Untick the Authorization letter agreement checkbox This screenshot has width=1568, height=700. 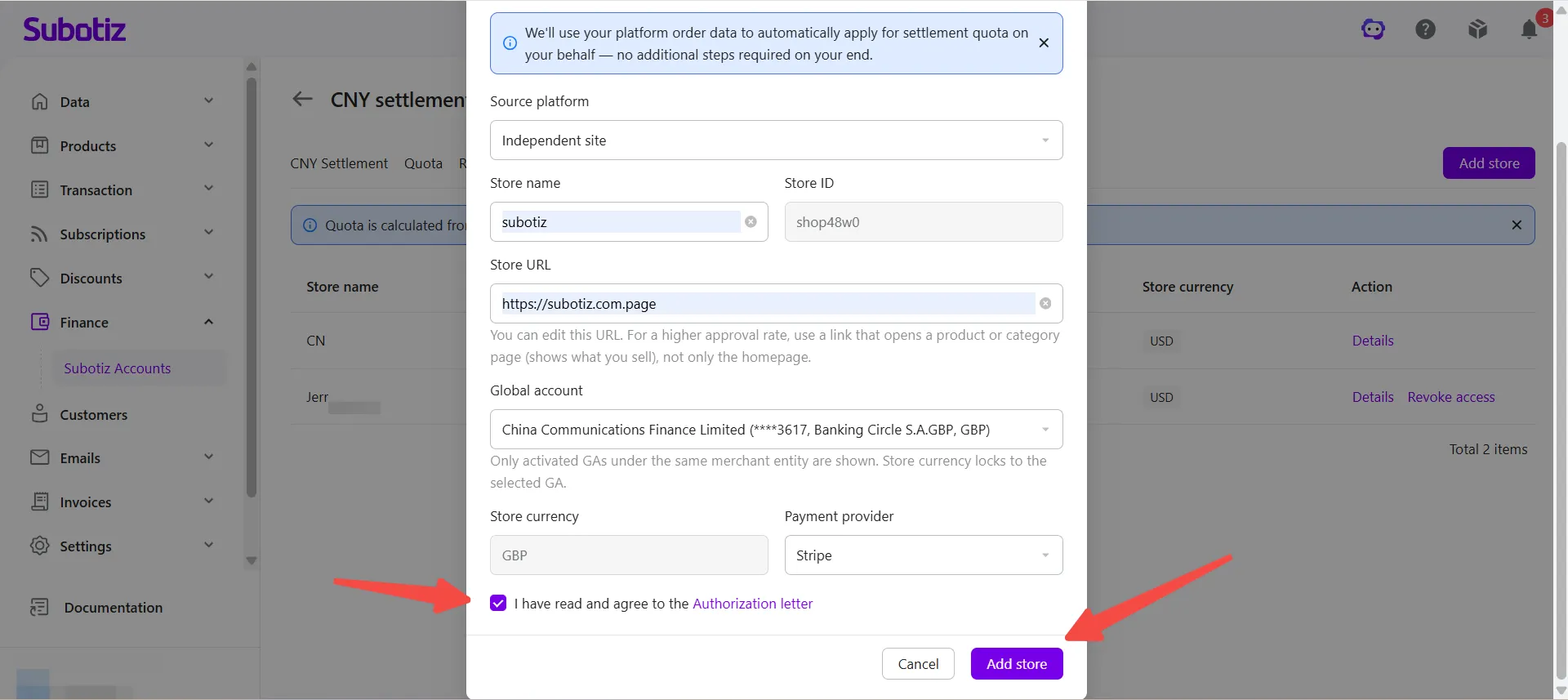498,603
